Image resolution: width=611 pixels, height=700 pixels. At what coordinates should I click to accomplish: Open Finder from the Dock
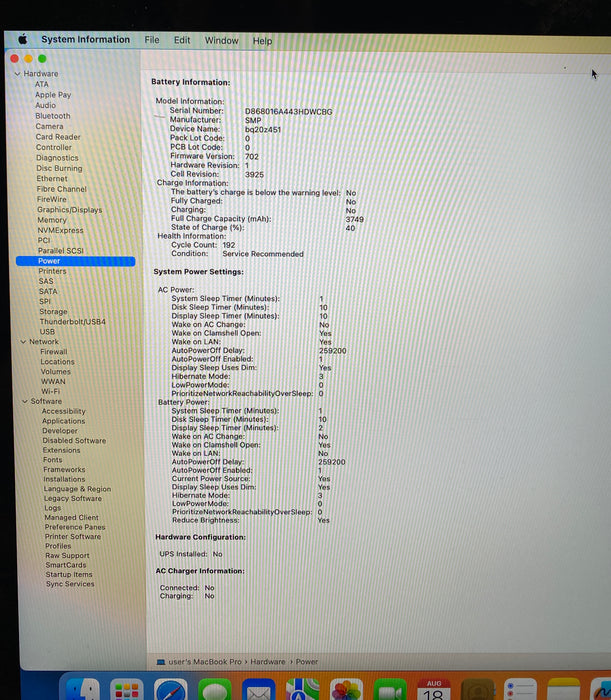83,689
